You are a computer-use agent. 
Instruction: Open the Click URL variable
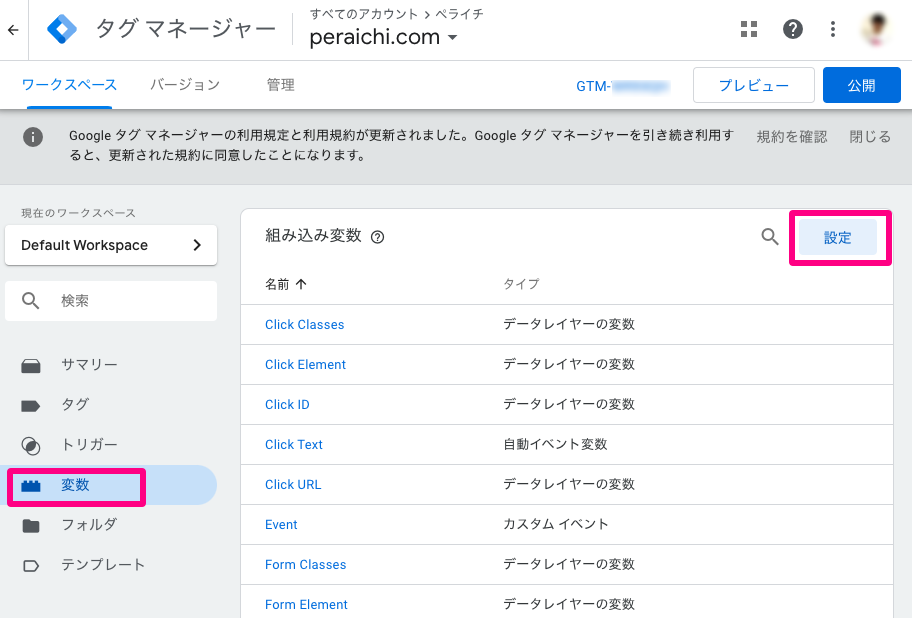click(x=293, y=485)
